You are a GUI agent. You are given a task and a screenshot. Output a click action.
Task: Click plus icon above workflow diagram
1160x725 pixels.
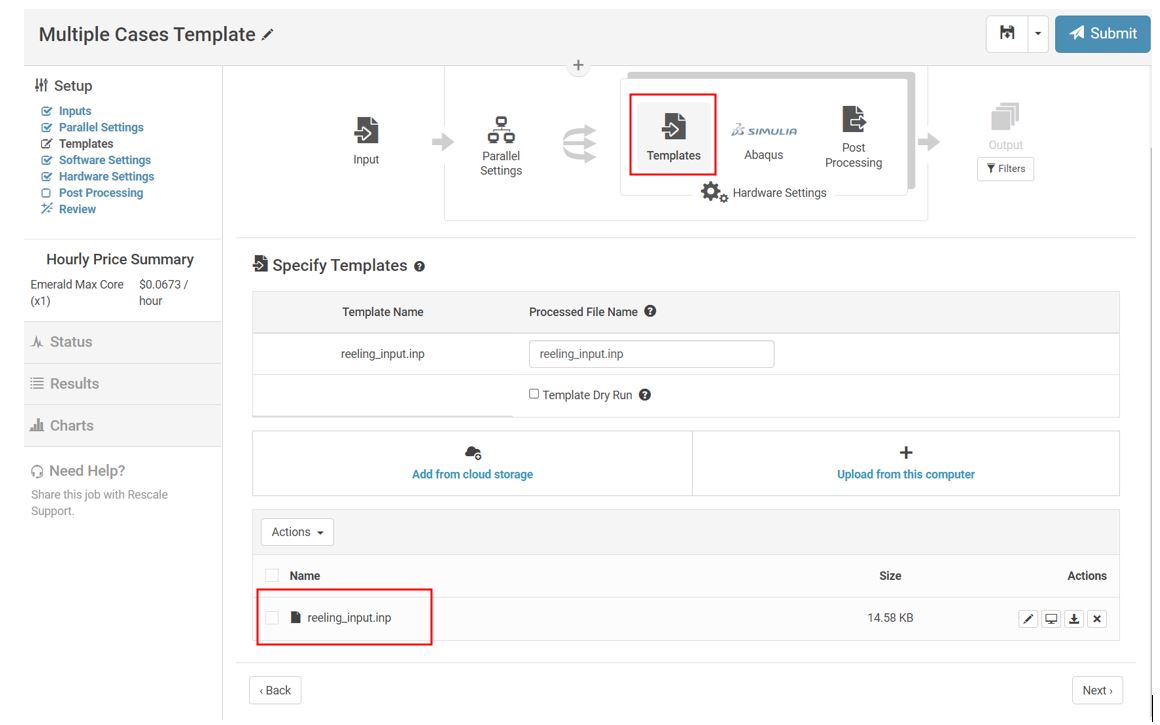[579, 65]
